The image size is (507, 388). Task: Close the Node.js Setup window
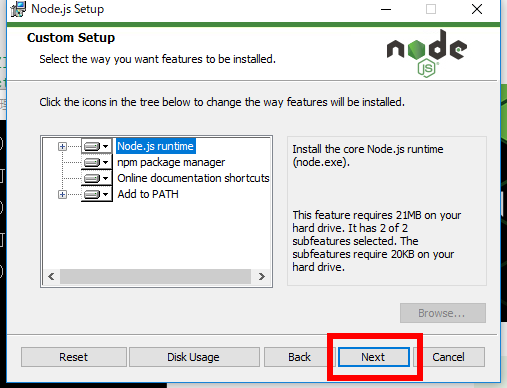pos(477,9)
